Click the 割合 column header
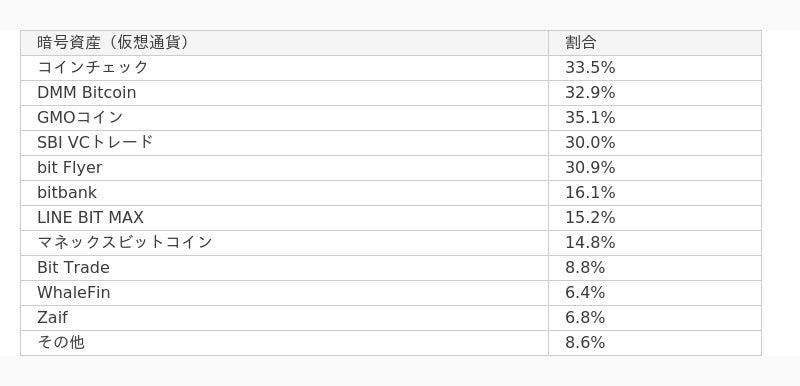The height and width of the screenshot is (386, 800). click(x=655, y=43)
